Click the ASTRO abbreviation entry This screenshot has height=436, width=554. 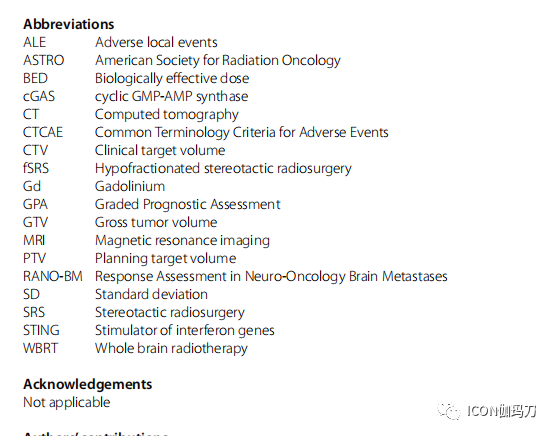(44, 60)
